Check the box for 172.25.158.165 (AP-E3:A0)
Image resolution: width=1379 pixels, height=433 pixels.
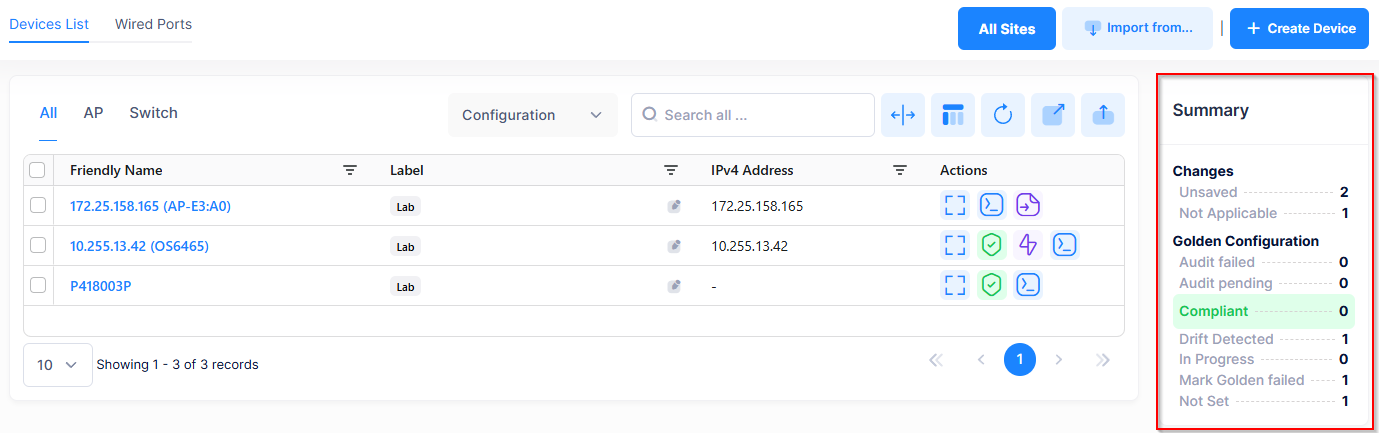pyautogui.click(x=38, y=206)
